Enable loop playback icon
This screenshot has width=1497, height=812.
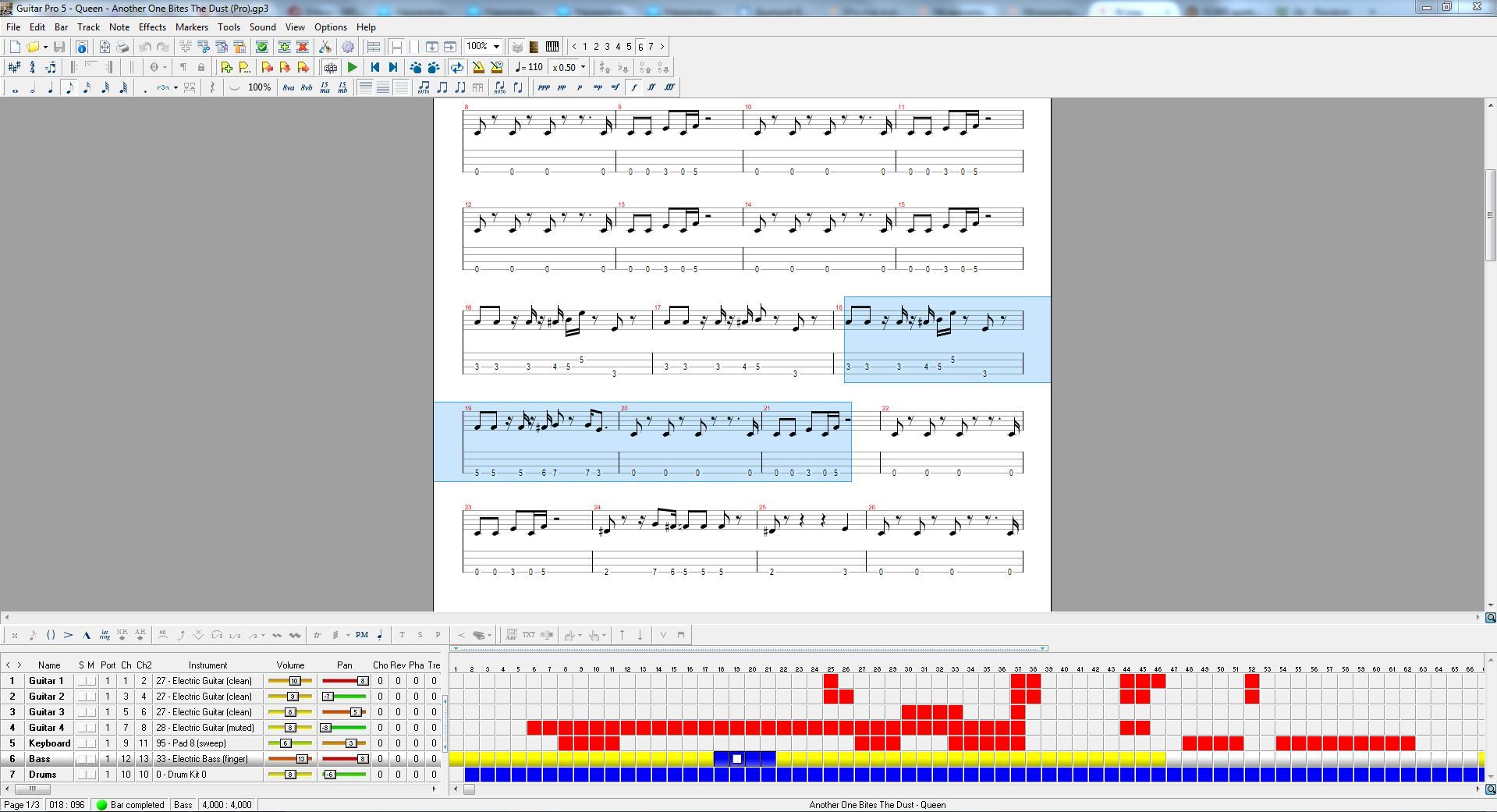pos(457,68)
